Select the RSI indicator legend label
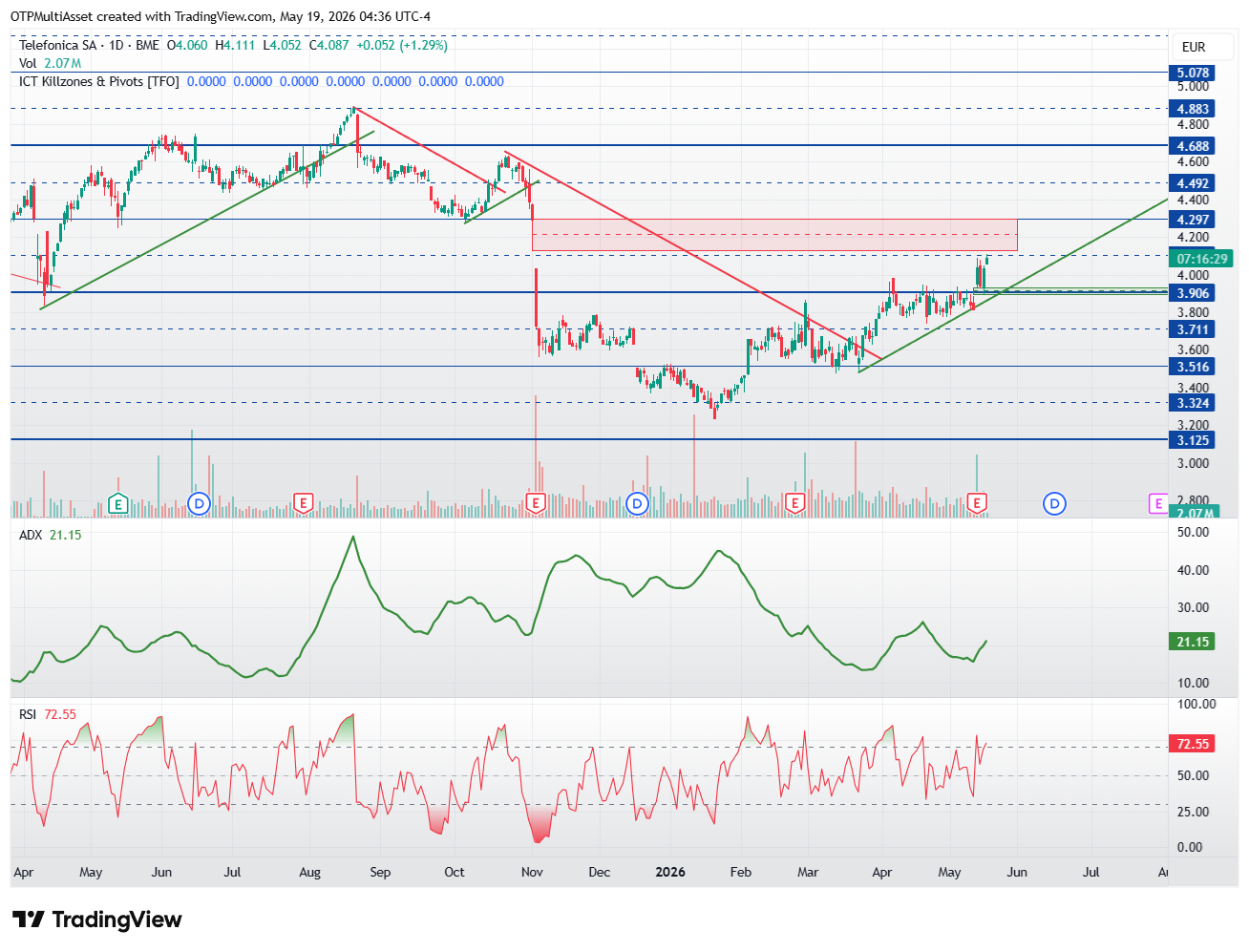This screenshot has width=1249, height=952. tap(28, 714)
